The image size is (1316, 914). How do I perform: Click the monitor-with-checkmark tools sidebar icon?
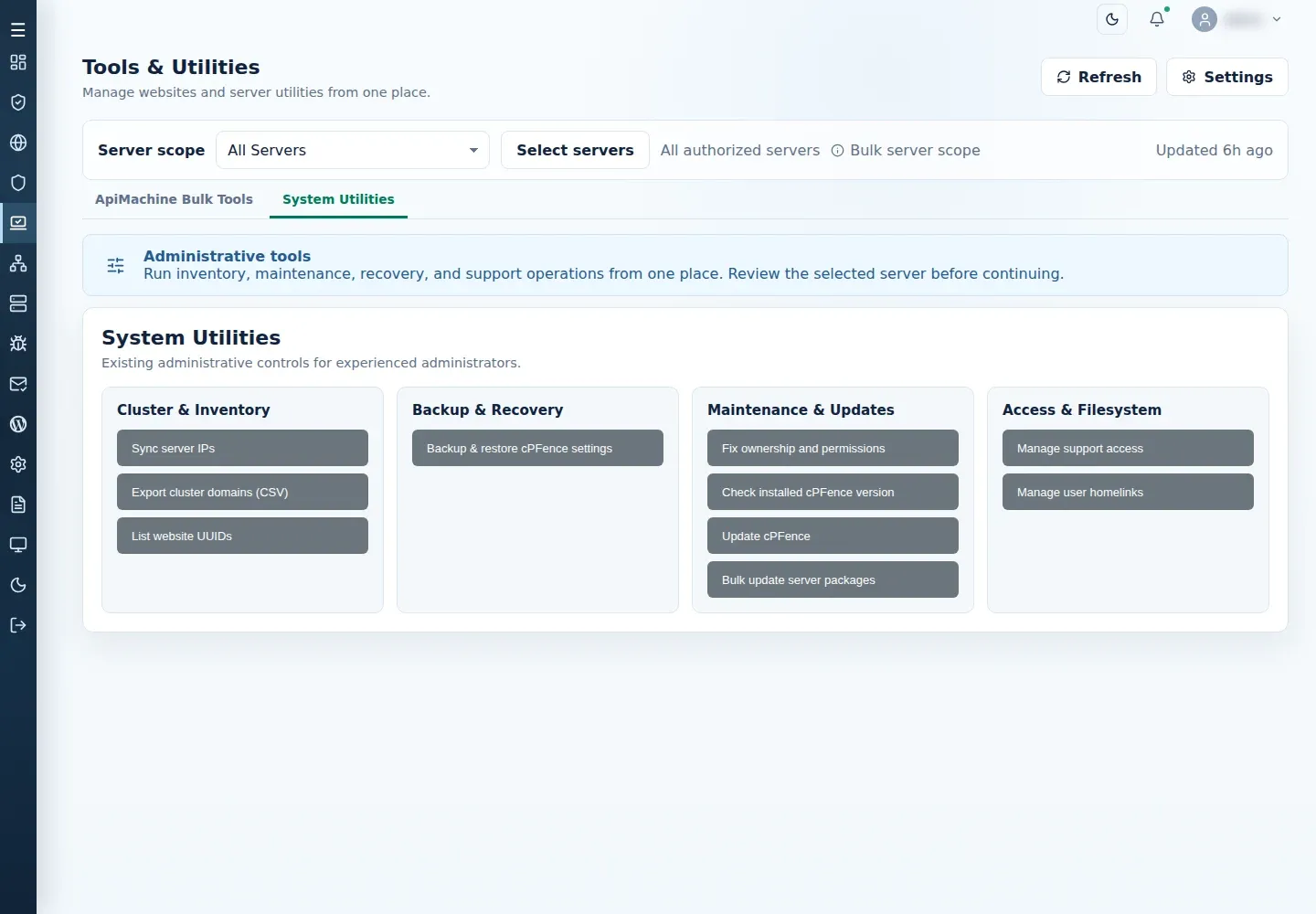(x=18, y=223)
